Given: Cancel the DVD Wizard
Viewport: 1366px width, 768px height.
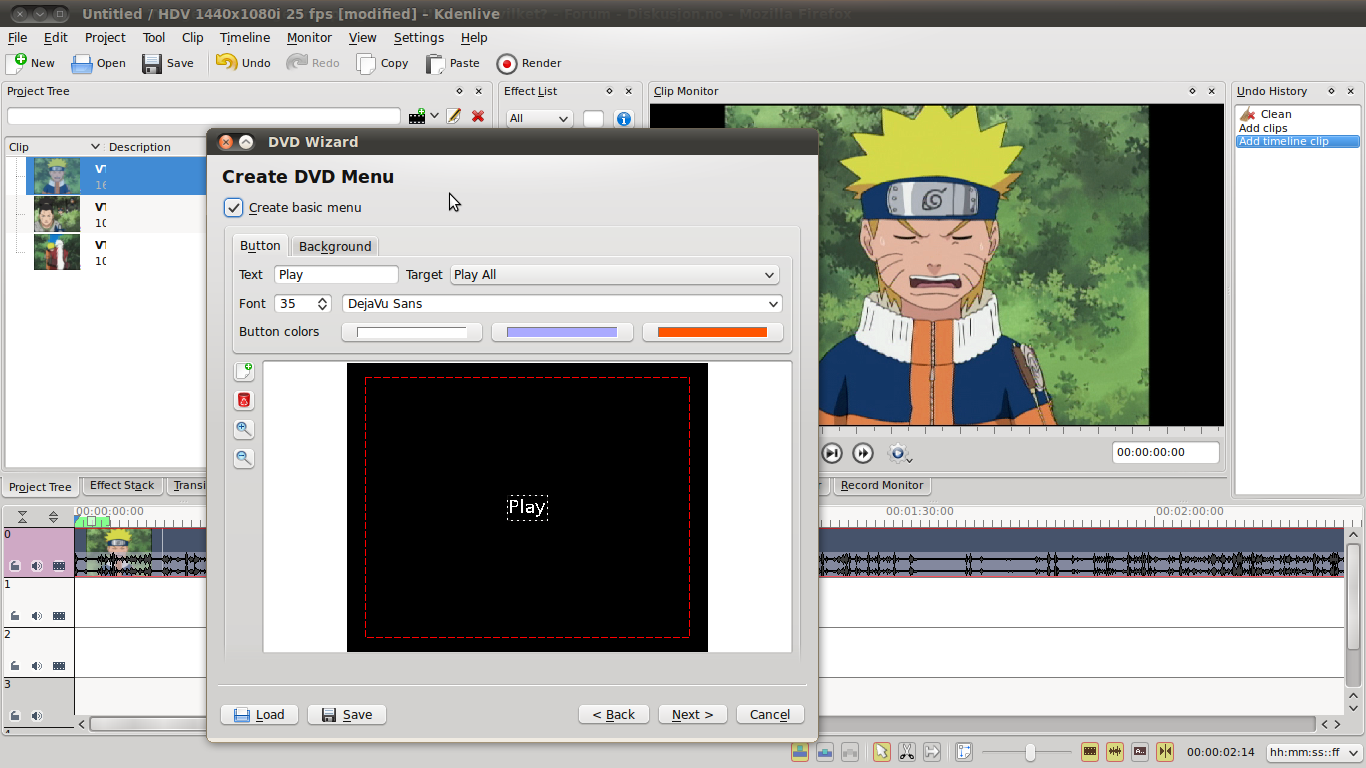Looking at the screenshot, I should pyautogui.click(x=770, y=715).
